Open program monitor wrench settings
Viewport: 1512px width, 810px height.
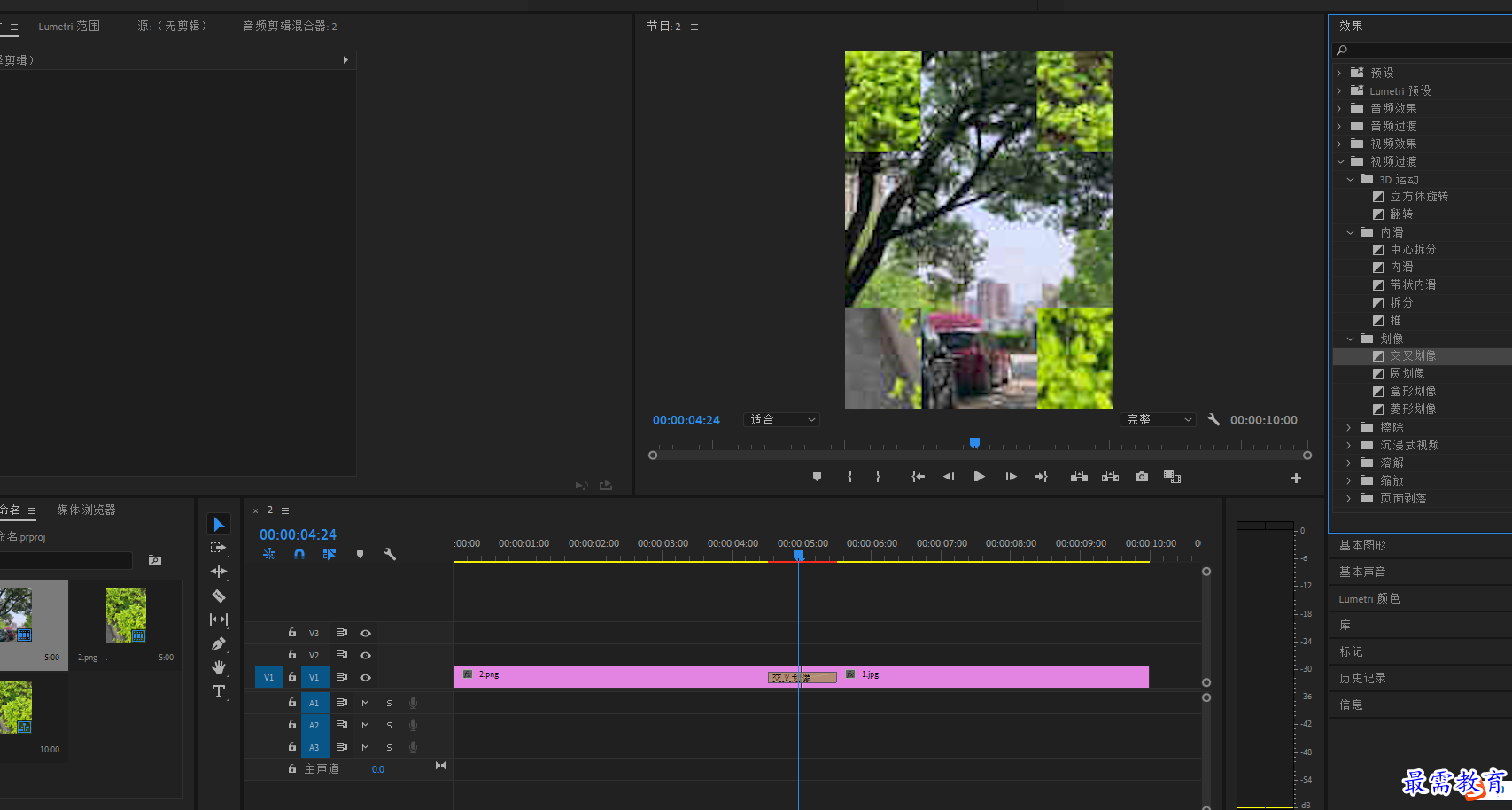pyautogui.click(x=1213, y=420)
